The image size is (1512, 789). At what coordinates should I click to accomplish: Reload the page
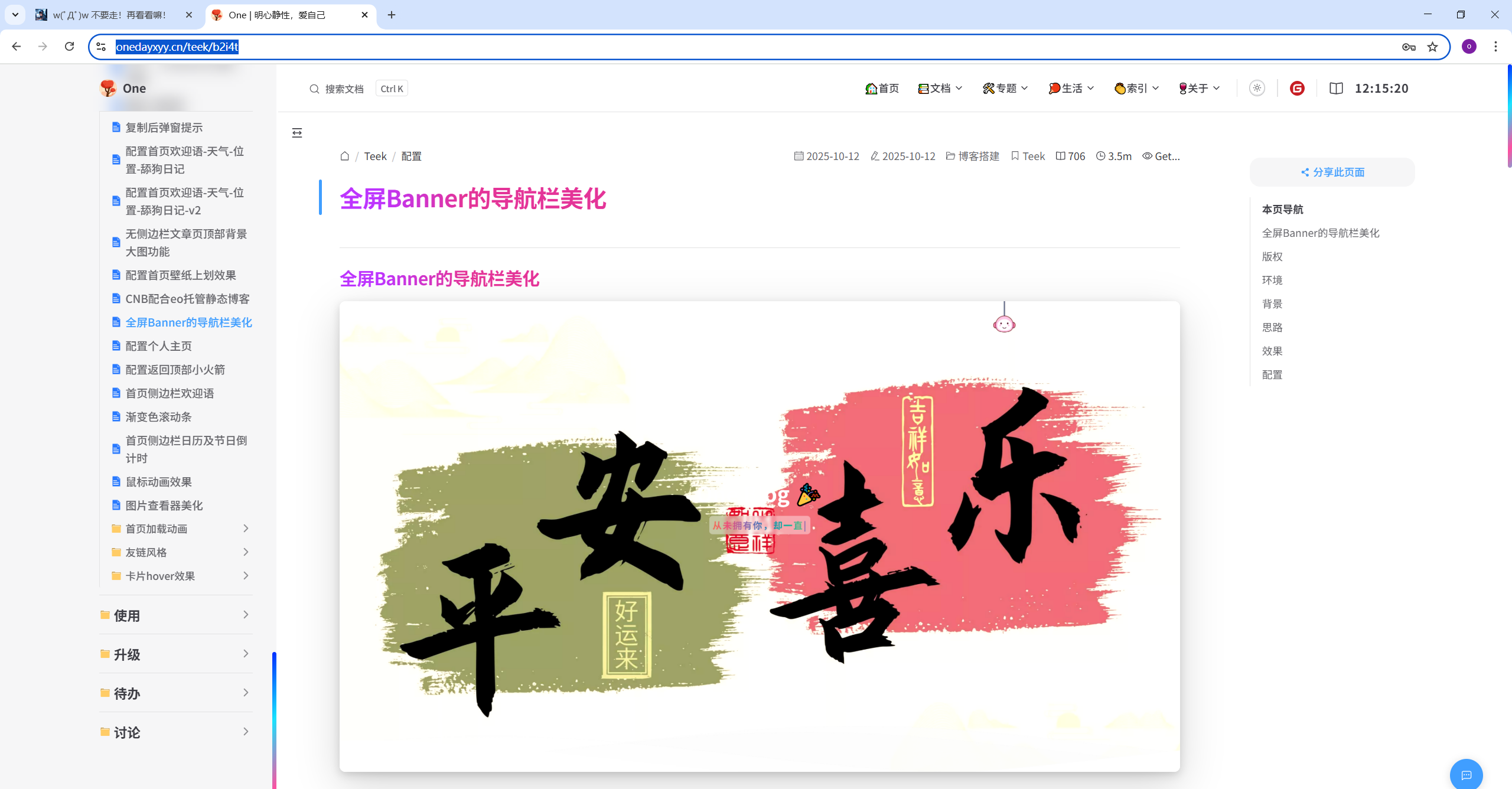(x=70, y=47)
